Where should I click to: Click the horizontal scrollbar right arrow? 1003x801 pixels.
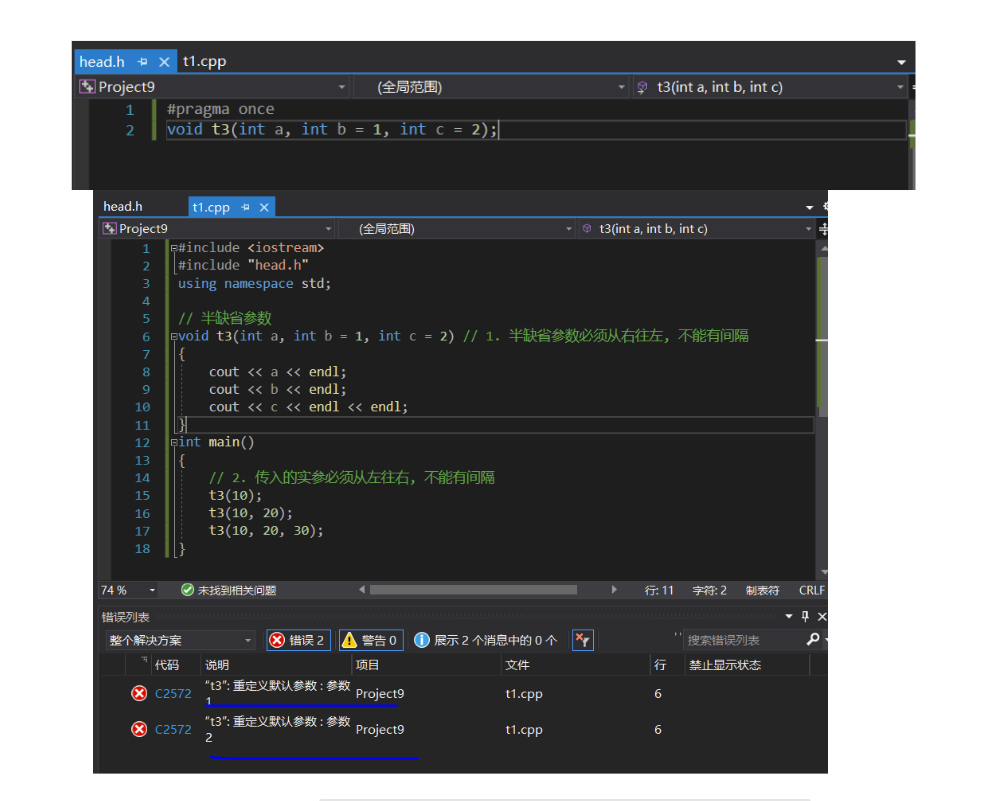point(613,590)
